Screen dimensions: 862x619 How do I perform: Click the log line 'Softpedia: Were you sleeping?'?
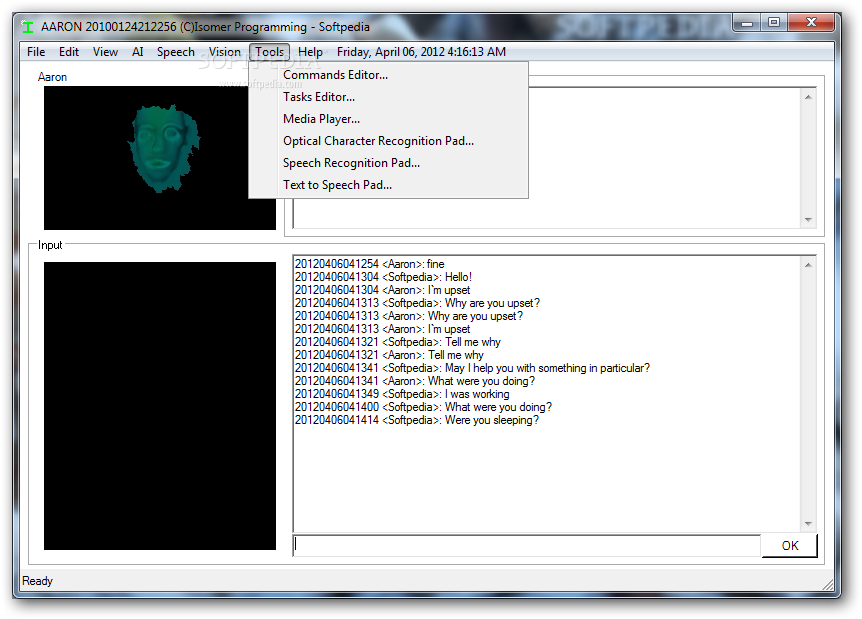(417, 420)
